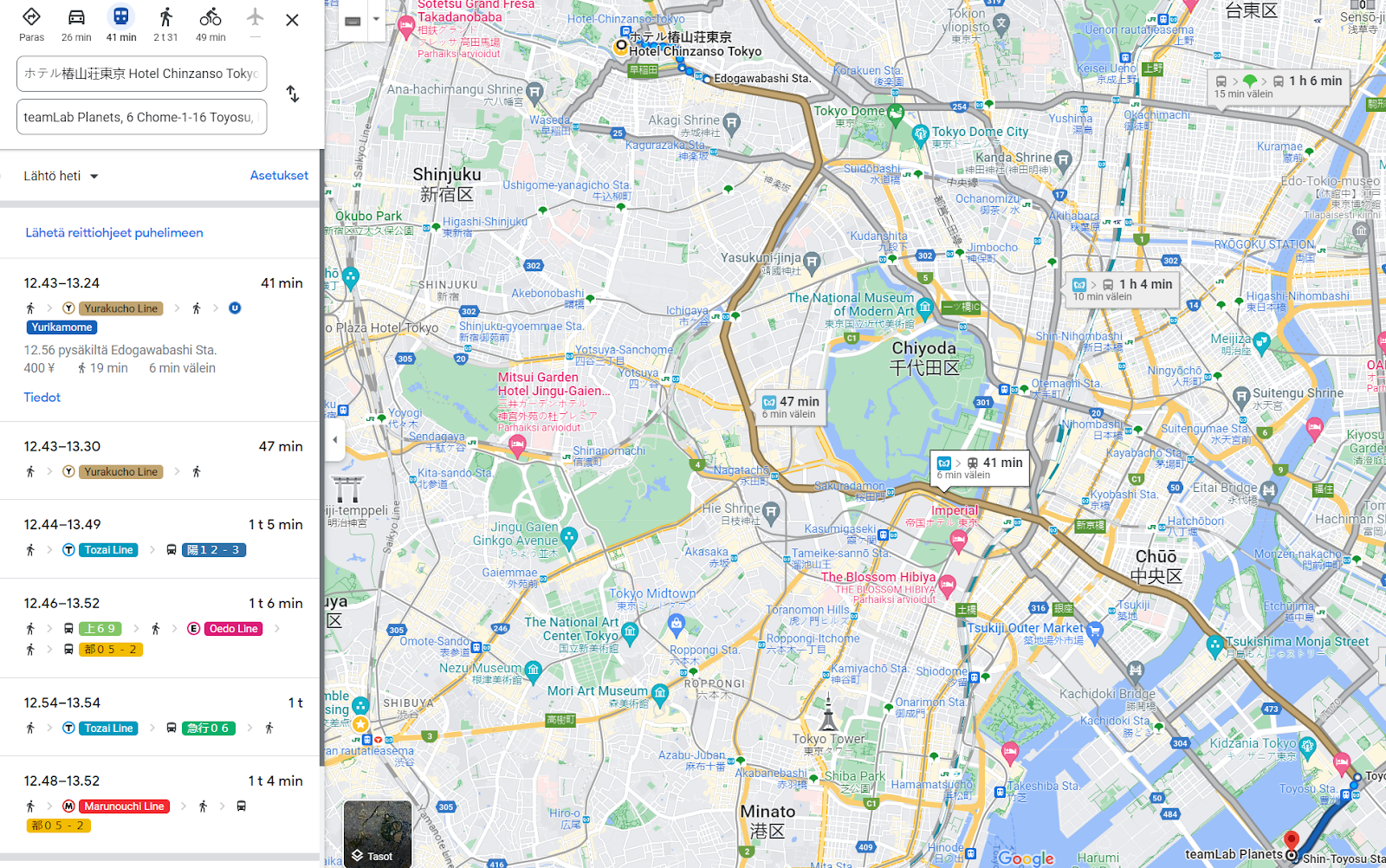Screen dimensions: 1386x868
Task: Click Edogawabashi Sta. label on map
Action: click(x=762, y=79)
